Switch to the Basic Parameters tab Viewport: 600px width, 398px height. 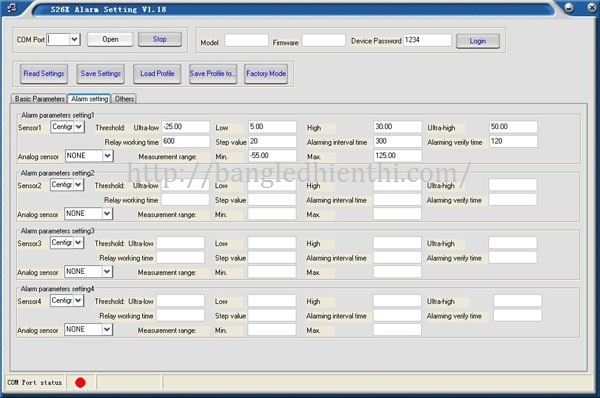point(39,99)
